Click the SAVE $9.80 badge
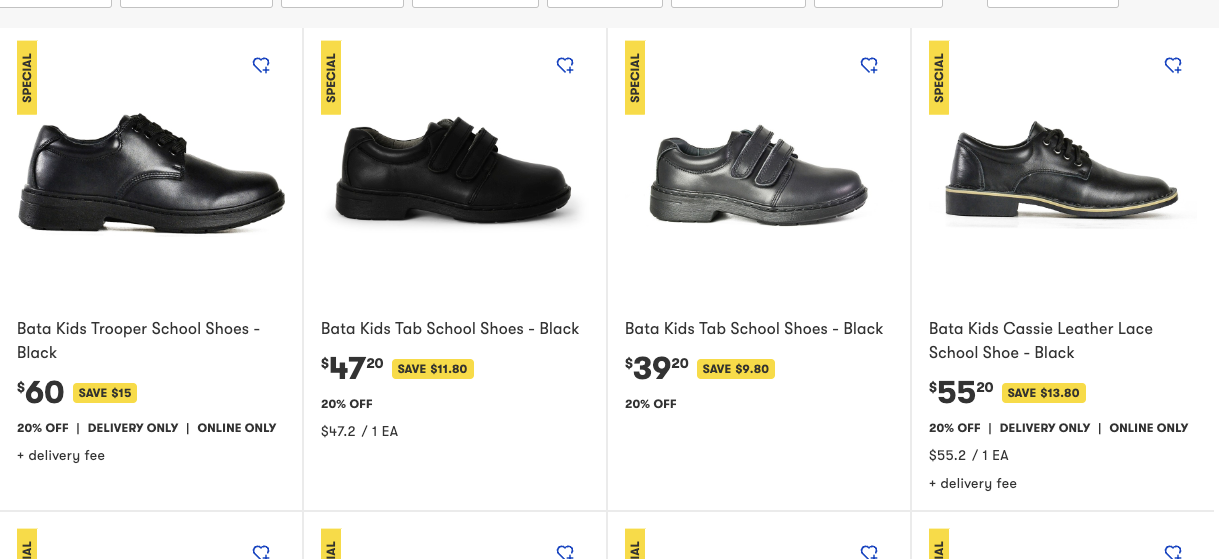This screenshot has width=1219, height=559. click(735, 369)
